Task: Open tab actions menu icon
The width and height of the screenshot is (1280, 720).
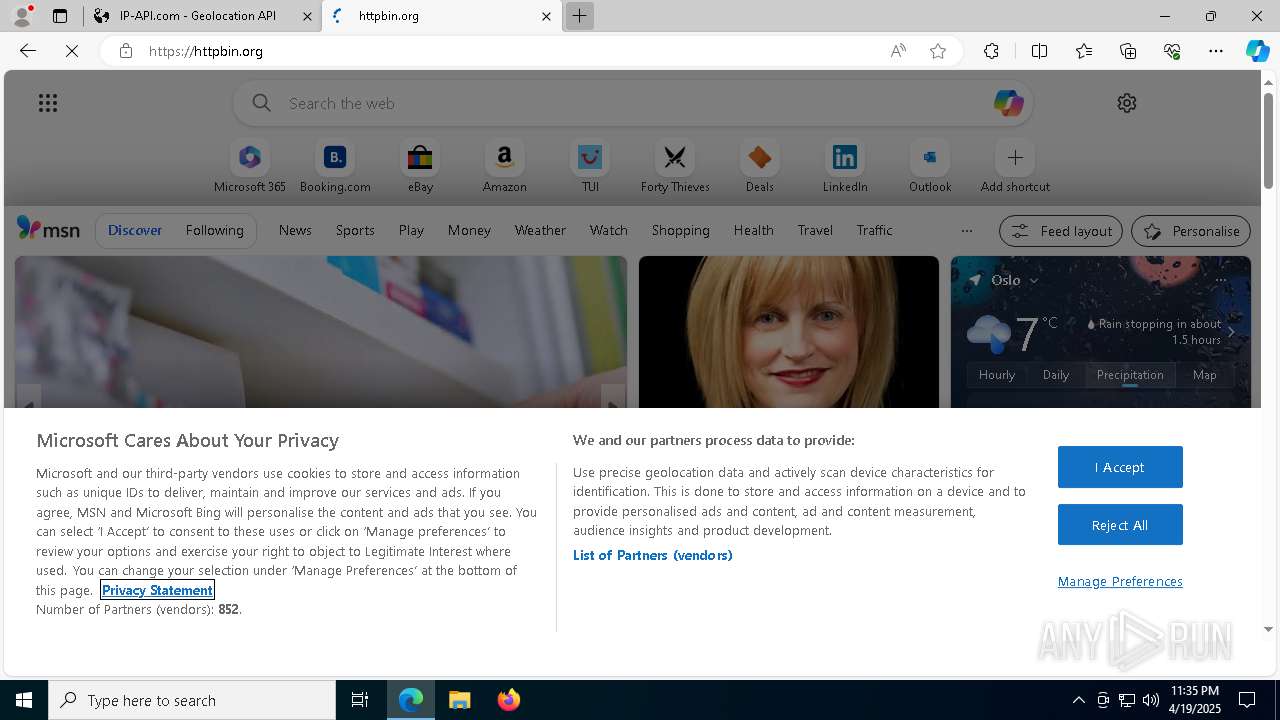Action: tap(60, 16)
